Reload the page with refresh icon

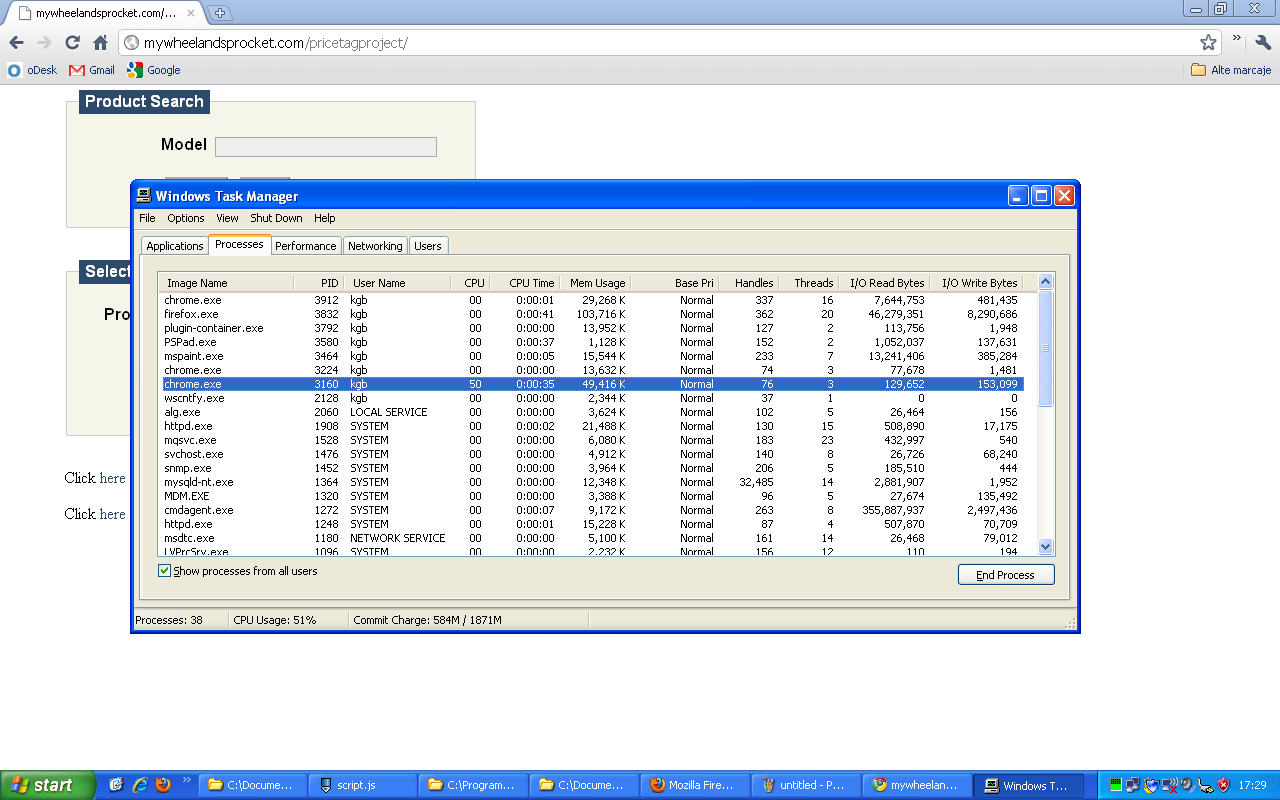[x=72, y=43]
